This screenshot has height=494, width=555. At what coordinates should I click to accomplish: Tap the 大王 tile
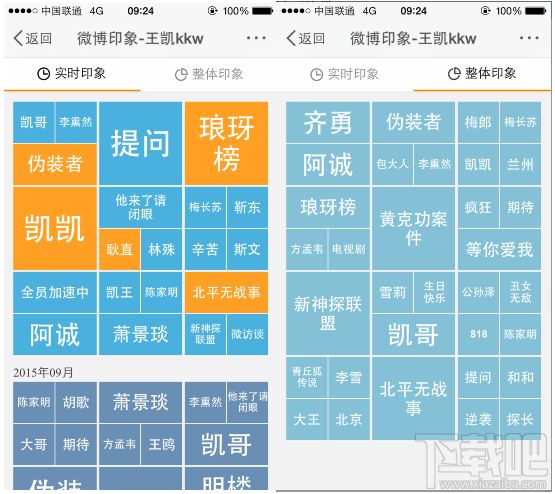click(307, 420)
